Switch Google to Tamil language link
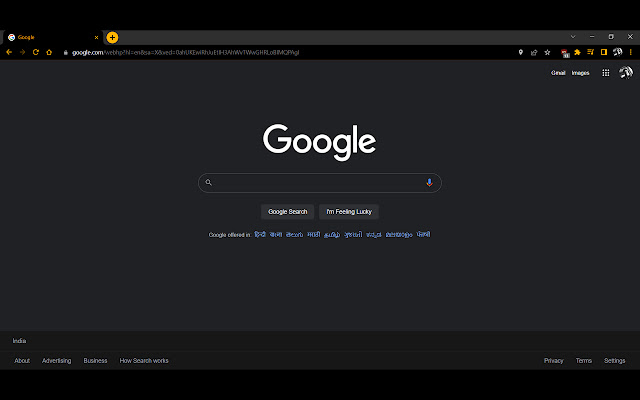 coord(332,235)
